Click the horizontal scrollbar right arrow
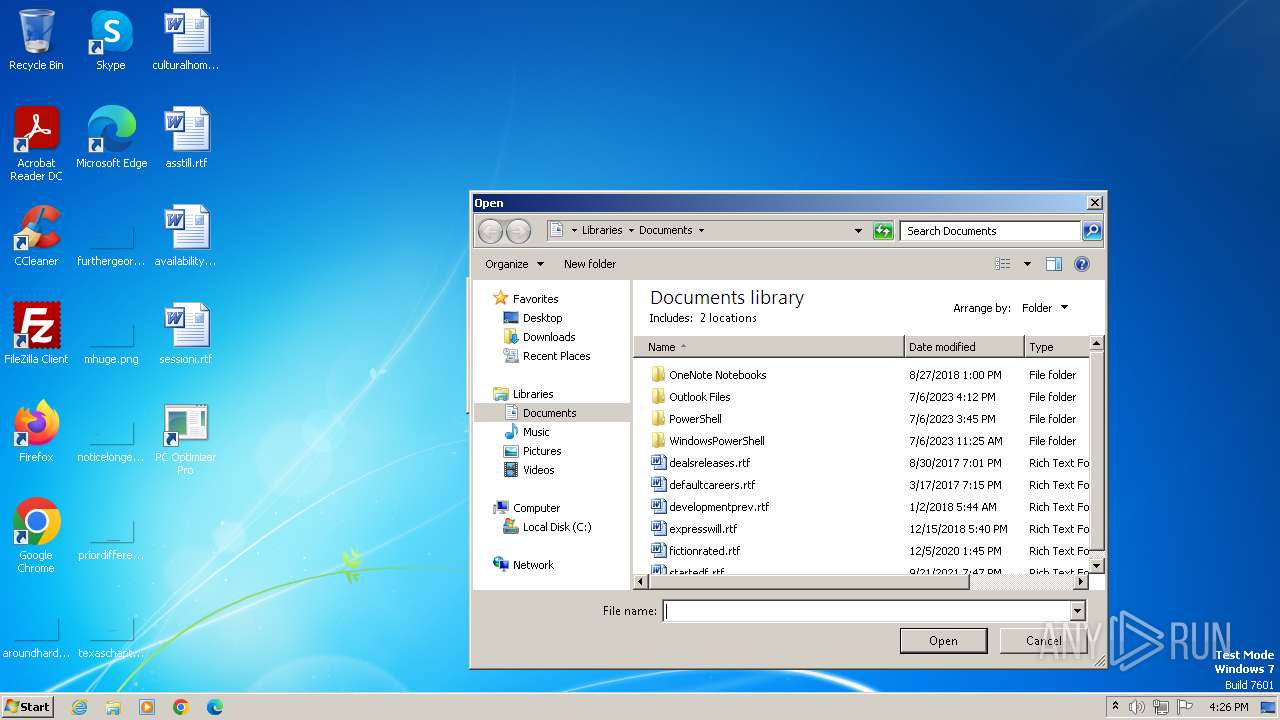The height and width of the screenshot is (720, 1280). tap(1080, 581)
